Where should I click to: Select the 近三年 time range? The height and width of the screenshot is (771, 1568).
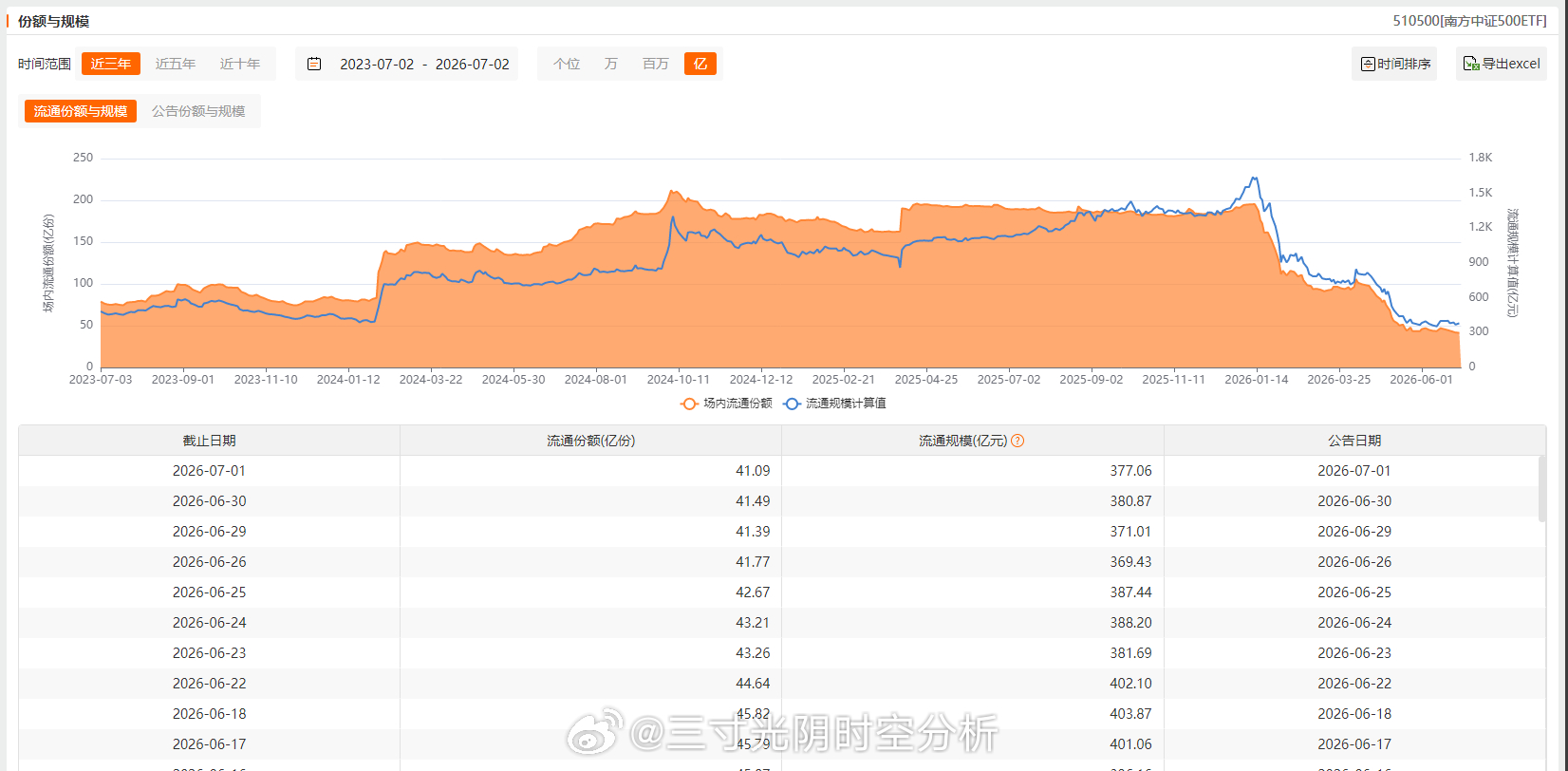[x=111, y=64]
